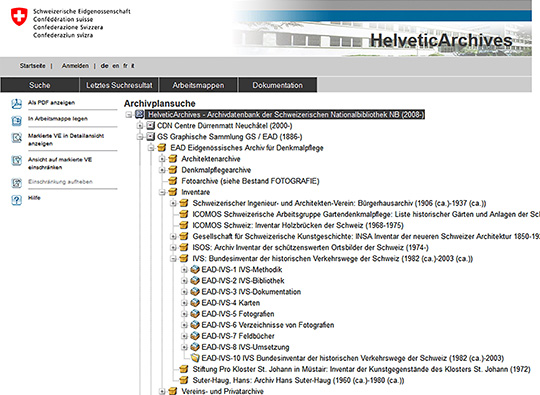Click the ICOMOS Holzbrücken folder icon
This screenshot has width=540, height=395.
click(x=184, y=225)
